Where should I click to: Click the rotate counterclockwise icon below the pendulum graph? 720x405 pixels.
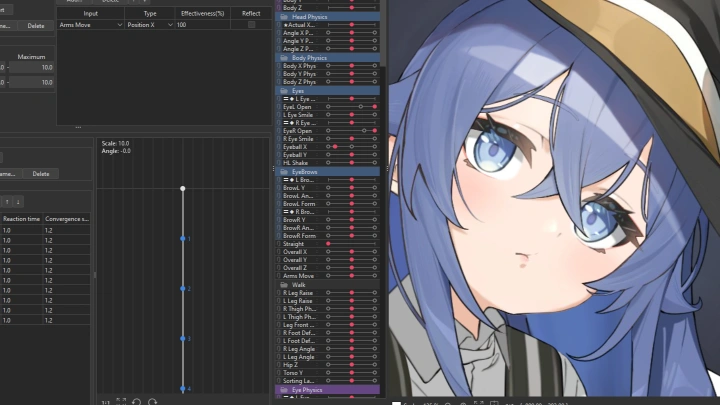point(136,402)
